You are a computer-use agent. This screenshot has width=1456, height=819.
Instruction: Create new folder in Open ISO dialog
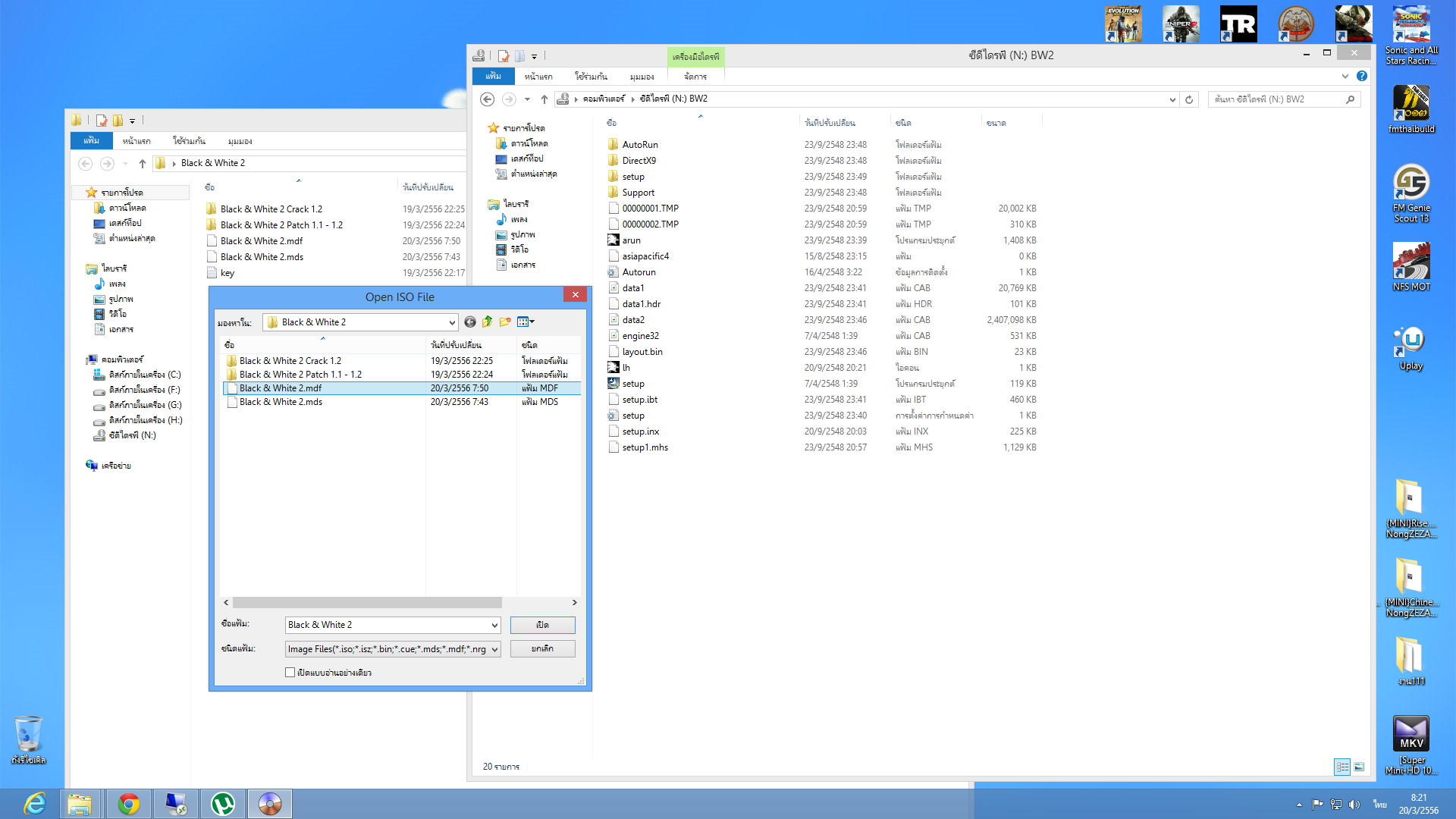point(505,322)
